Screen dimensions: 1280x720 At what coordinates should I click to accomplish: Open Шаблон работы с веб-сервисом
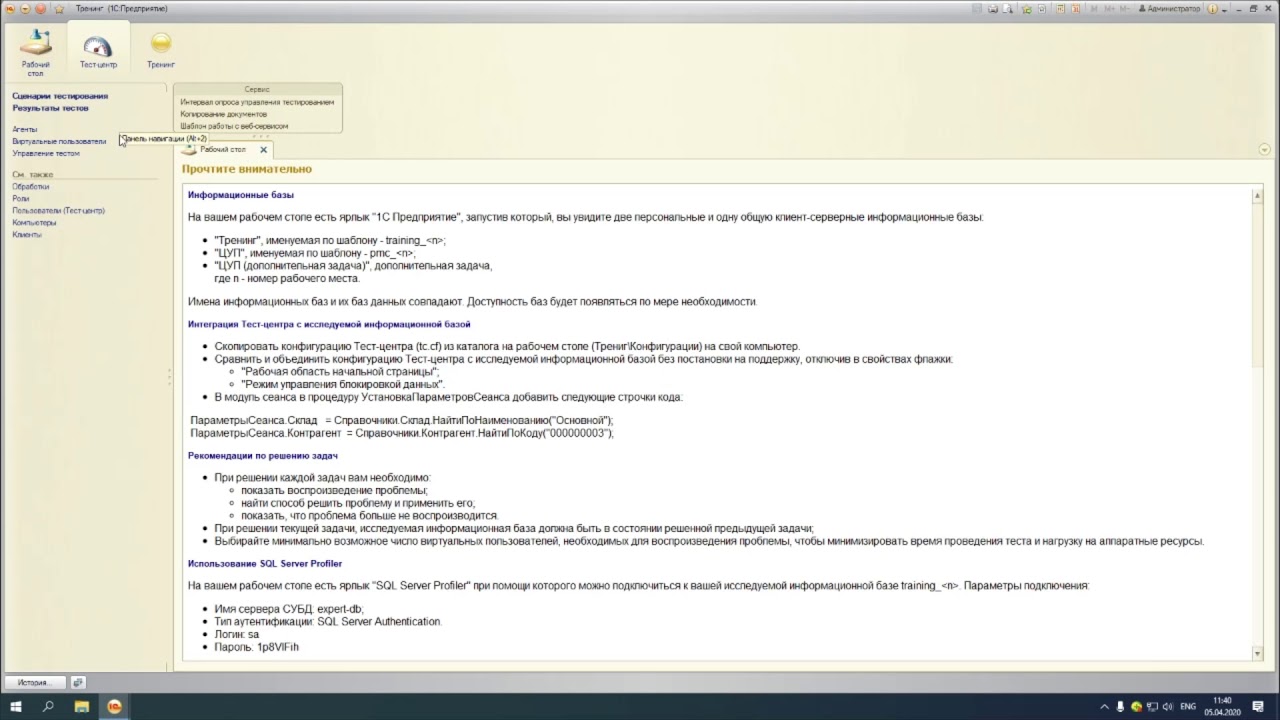coord(234,126)
